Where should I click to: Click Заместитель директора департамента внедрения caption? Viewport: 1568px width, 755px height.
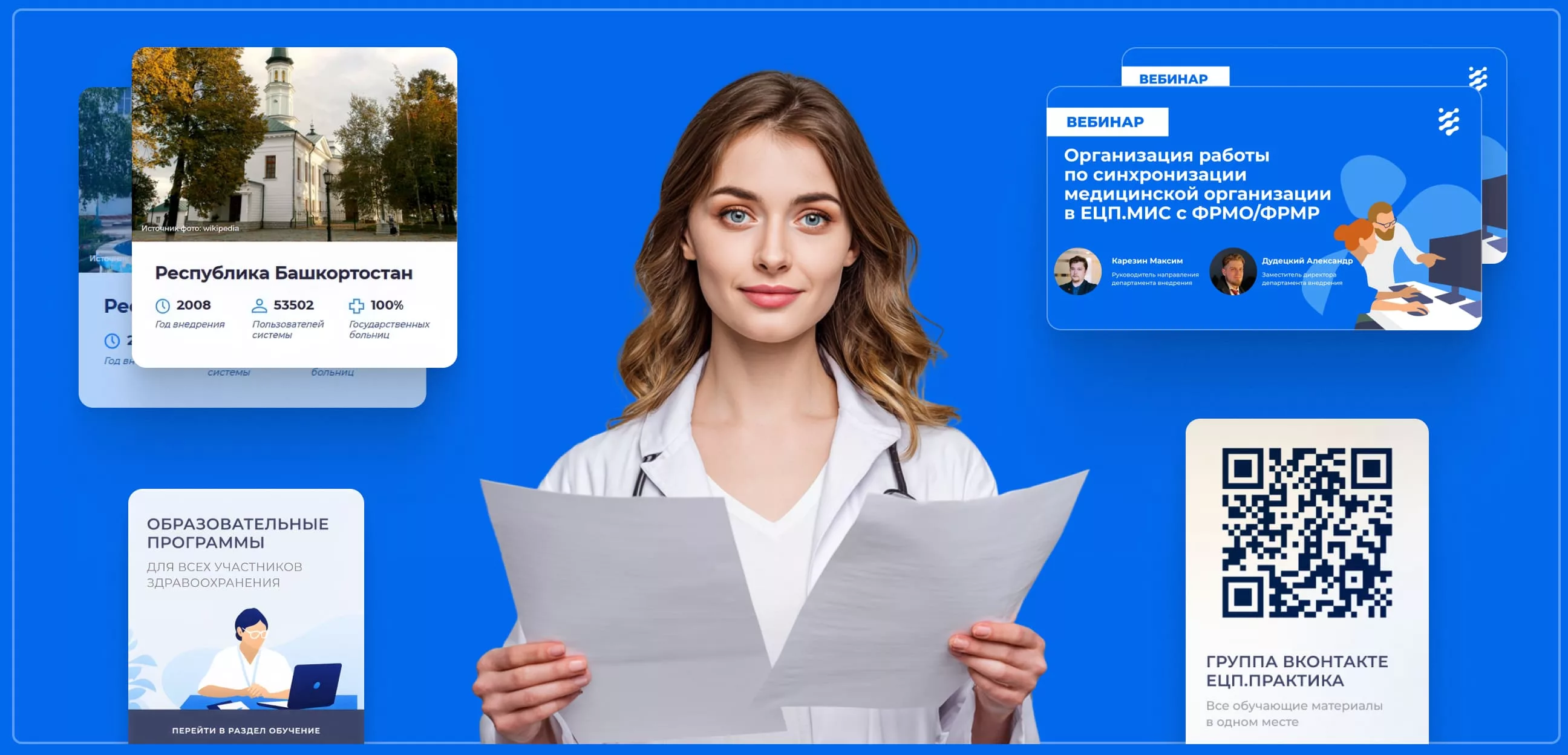coord(1302,278)
